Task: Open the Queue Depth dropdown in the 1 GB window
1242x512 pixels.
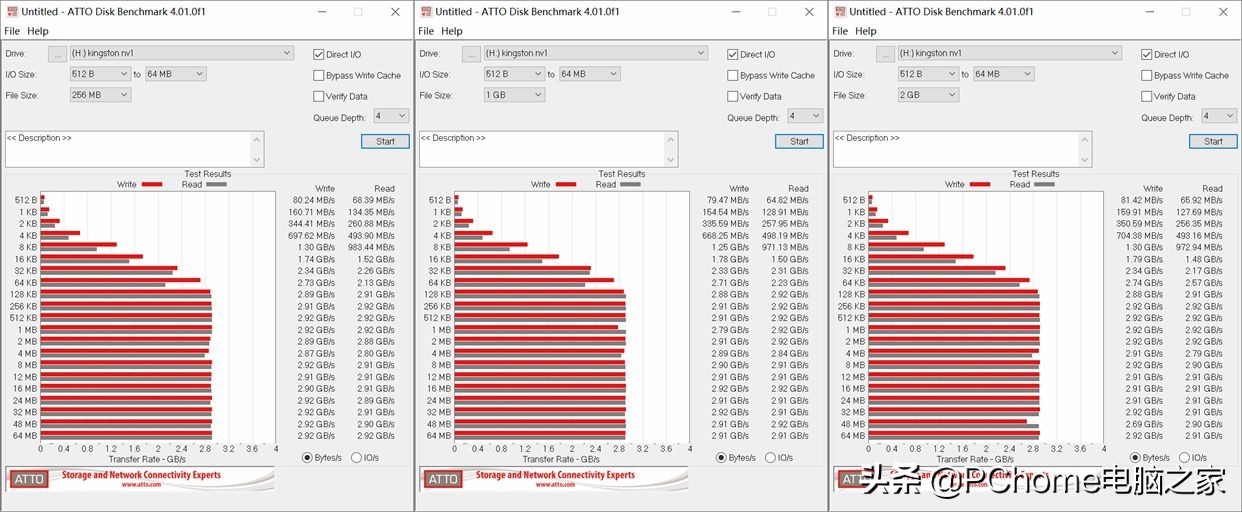Action: 805,116
